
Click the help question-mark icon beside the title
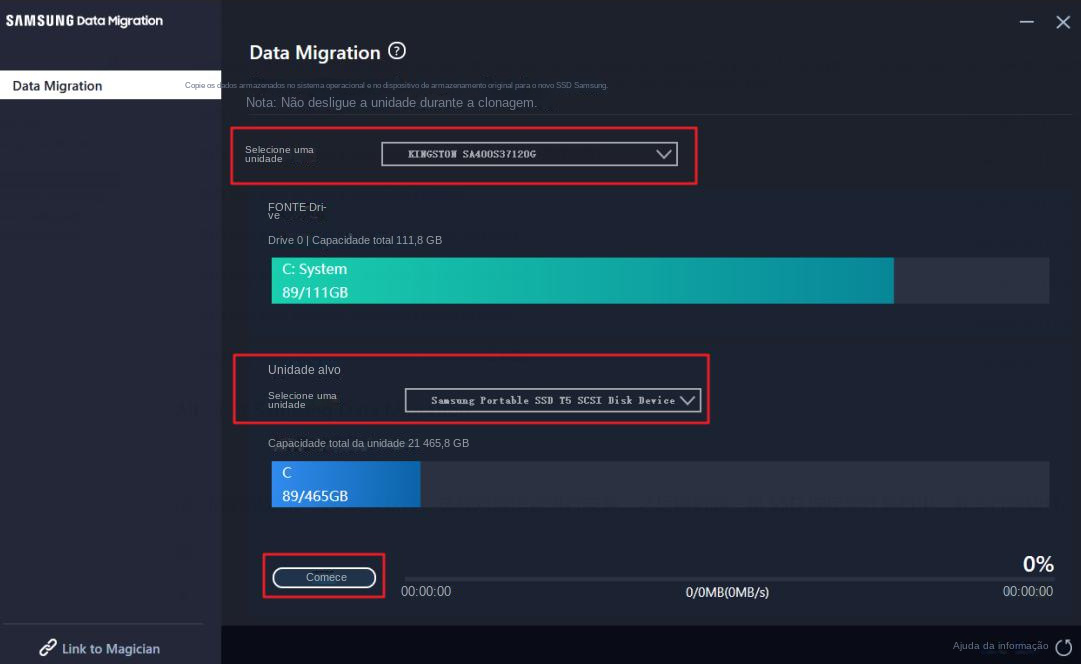point(397,51)
